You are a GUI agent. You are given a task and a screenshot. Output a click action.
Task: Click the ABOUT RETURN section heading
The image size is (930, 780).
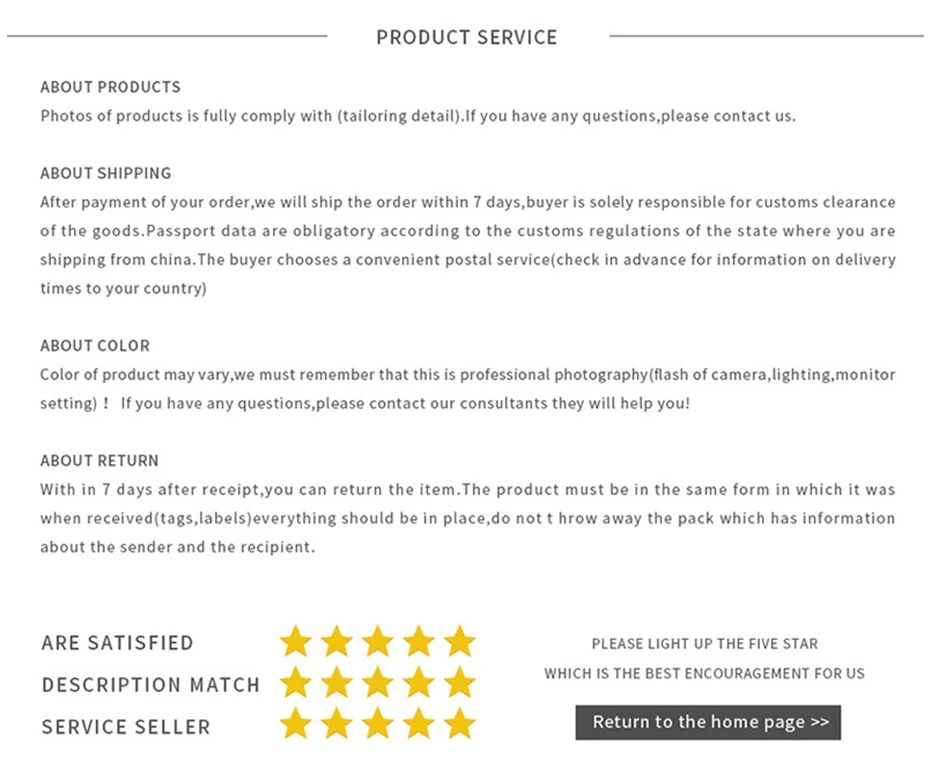(x=99, y=461)
